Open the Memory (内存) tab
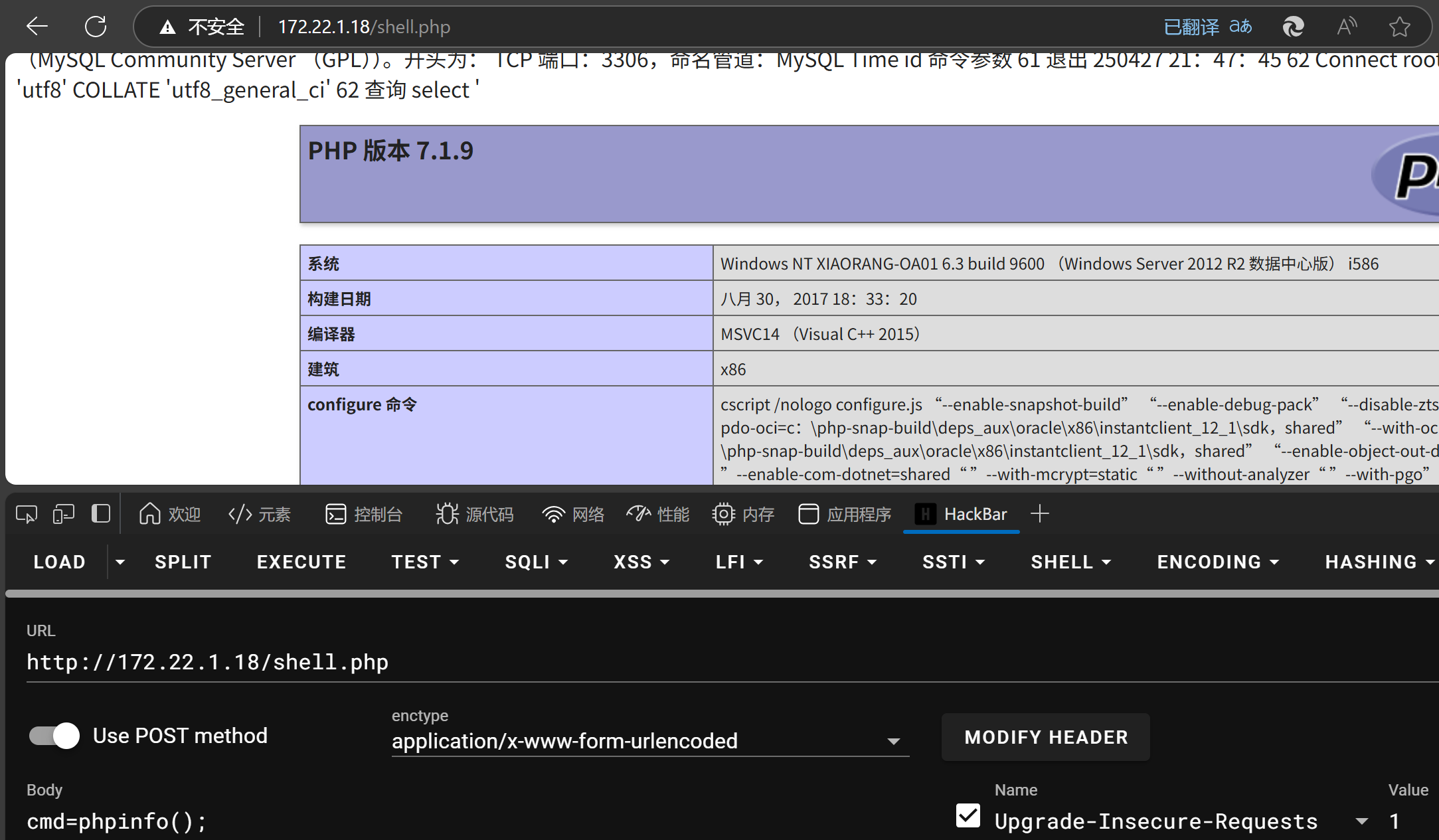The height and width of the screenshot is (840, 1439). (x=743, y=514)
